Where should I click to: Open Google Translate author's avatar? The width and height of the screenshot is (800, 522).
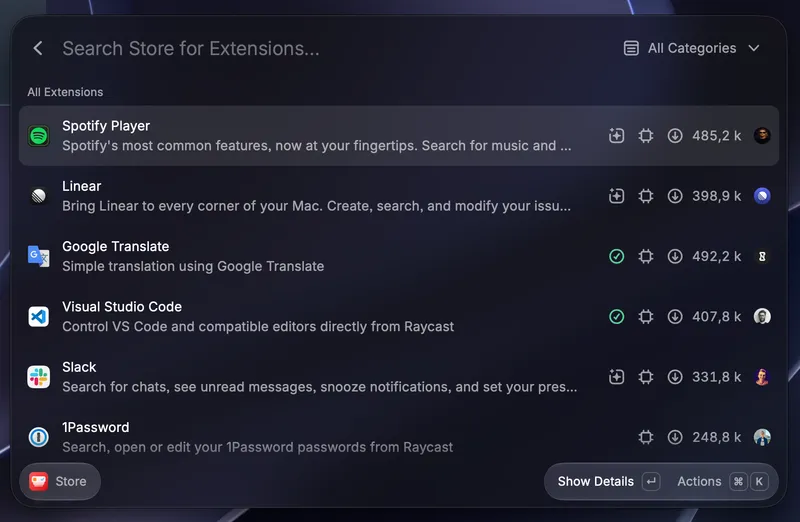762,256
